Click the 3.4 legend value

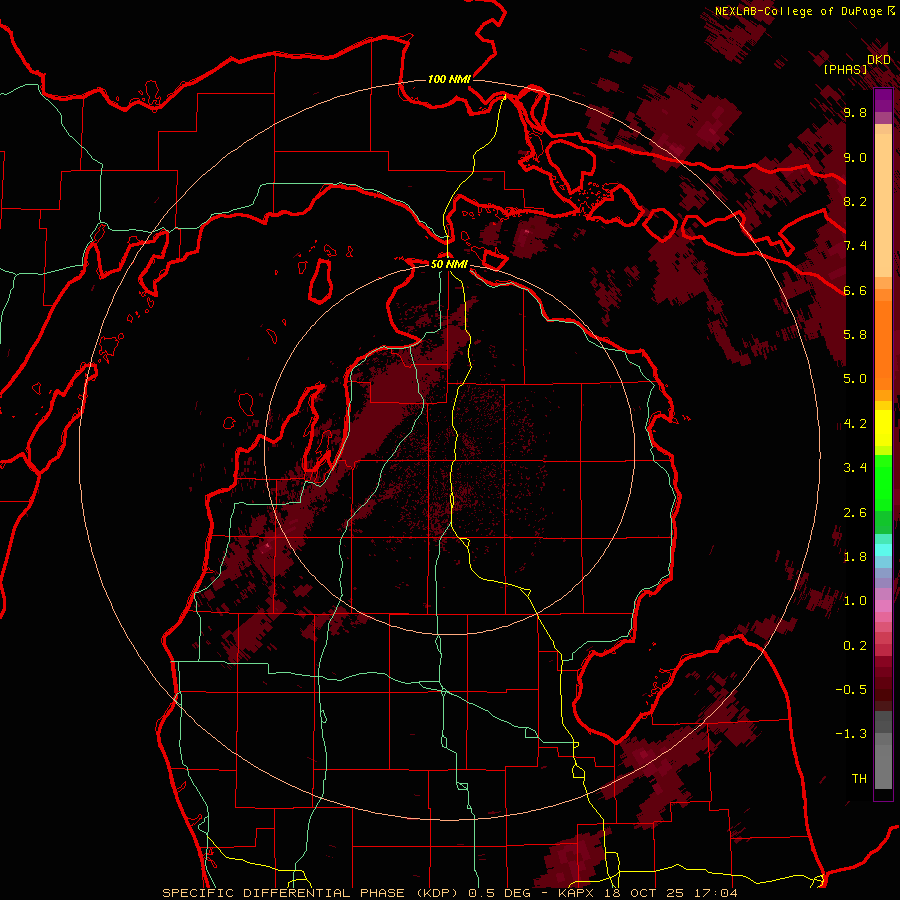(855, 468)
